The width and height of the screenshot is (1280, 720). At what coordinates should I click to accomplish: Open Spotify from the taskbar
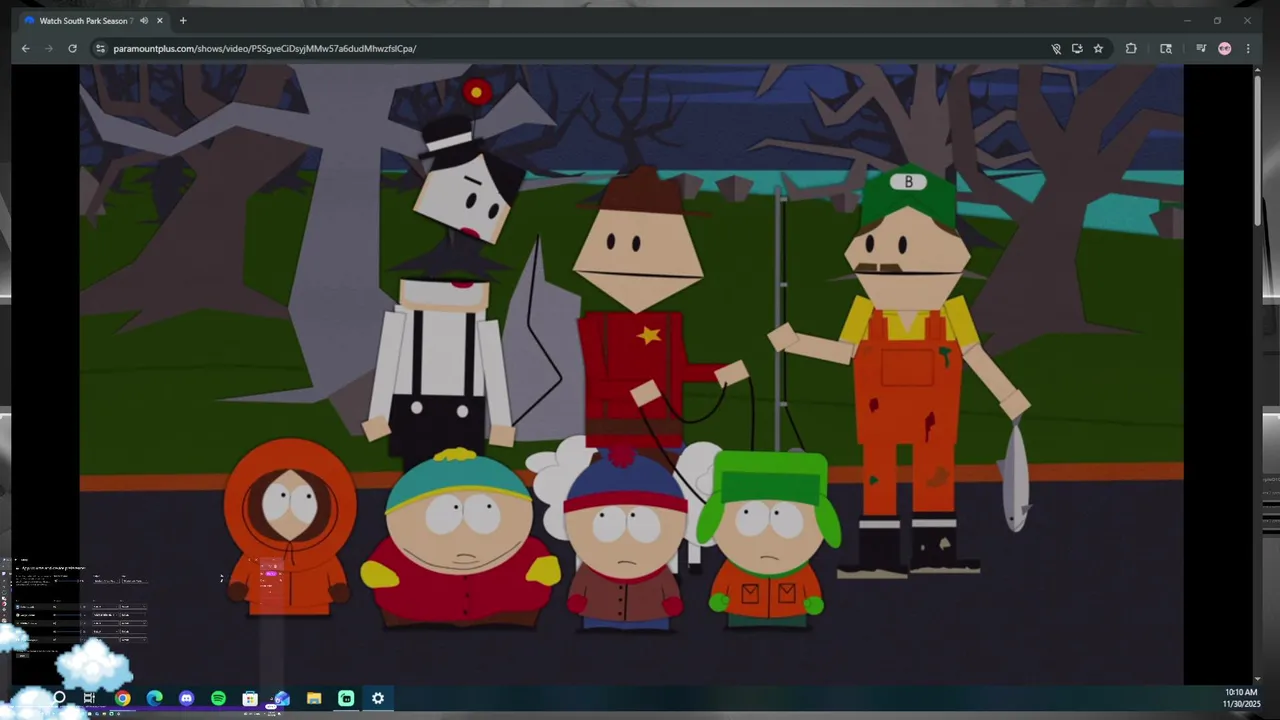point(218,698)
